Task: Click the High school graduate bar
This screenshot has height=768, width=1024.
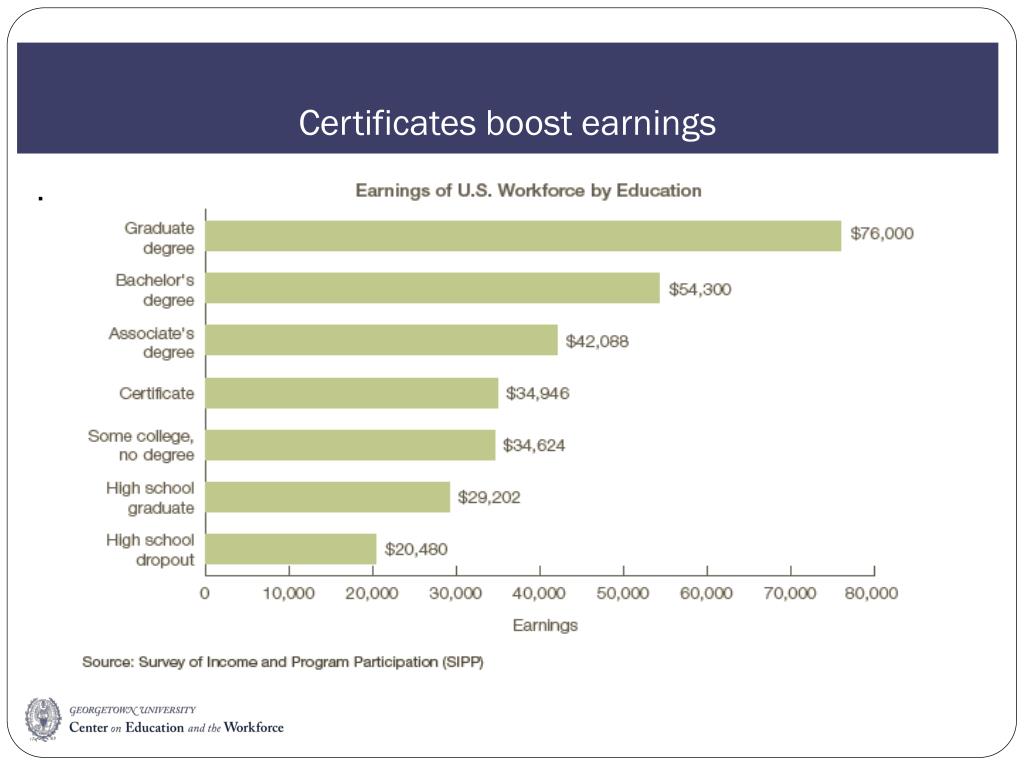Action: pyautogui.click(x=328, y=497)
